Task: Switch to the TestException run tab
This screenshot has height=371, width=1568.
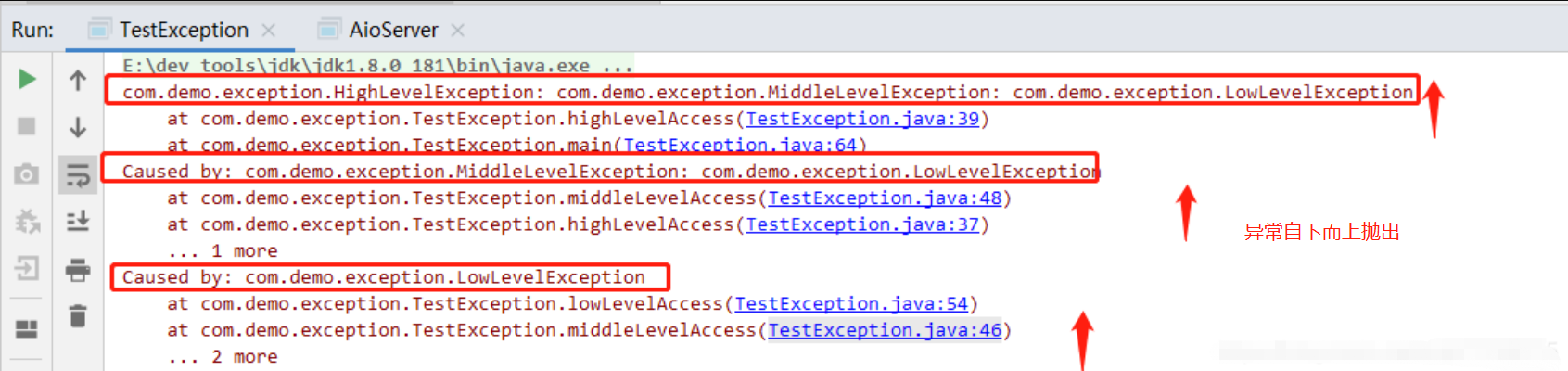Action: [x=184, y=30]
